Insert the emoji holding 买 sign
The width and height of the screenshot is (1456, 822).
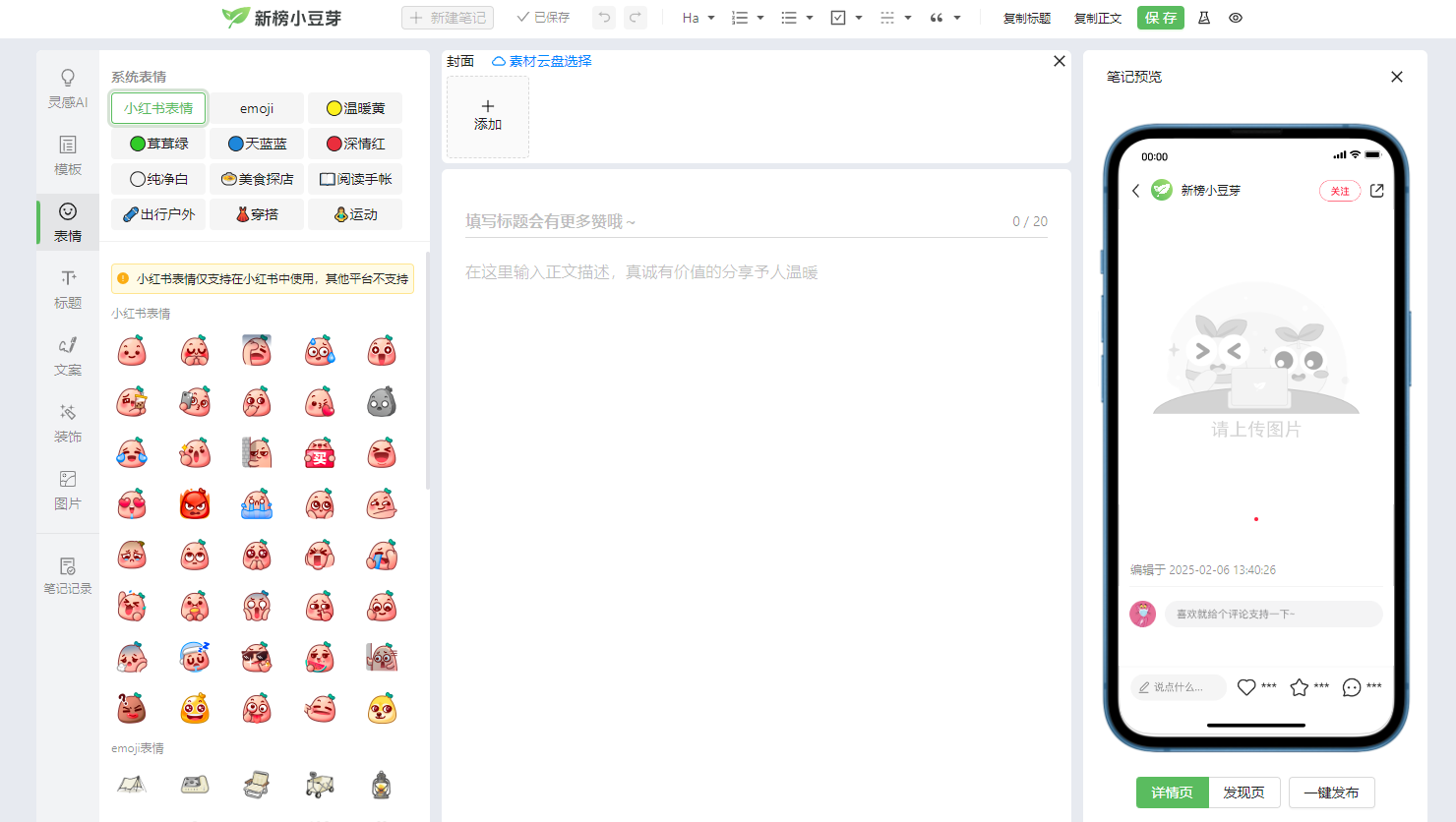coord(320,453)
